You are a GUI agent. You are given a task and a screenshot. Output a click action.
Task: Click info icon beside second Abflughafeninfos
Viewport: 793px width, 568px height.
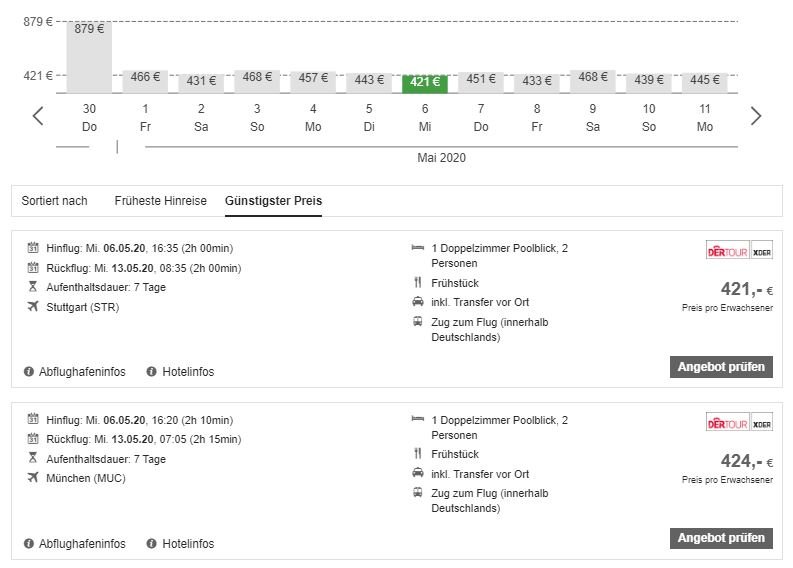pos(29,544)
